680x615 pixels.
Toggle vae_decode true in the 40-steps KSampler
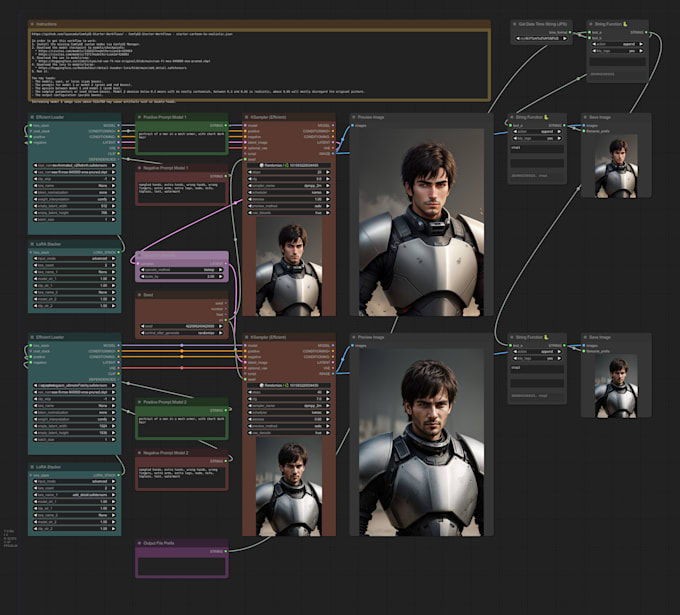coord(289,433)
